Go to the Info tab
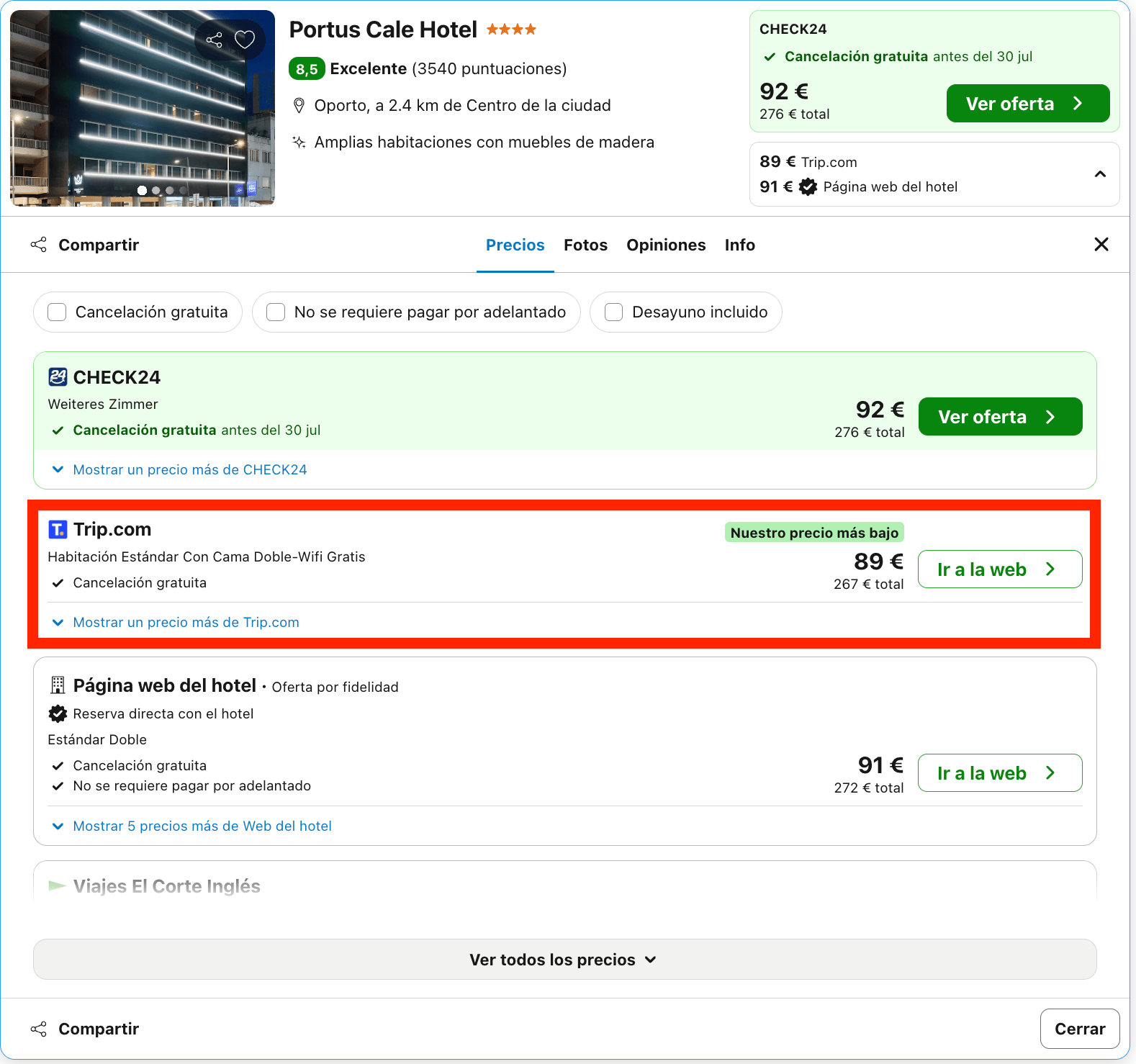Image resolution: width=1136 pixels, height=1064 pixels. (x=739, y=245)
